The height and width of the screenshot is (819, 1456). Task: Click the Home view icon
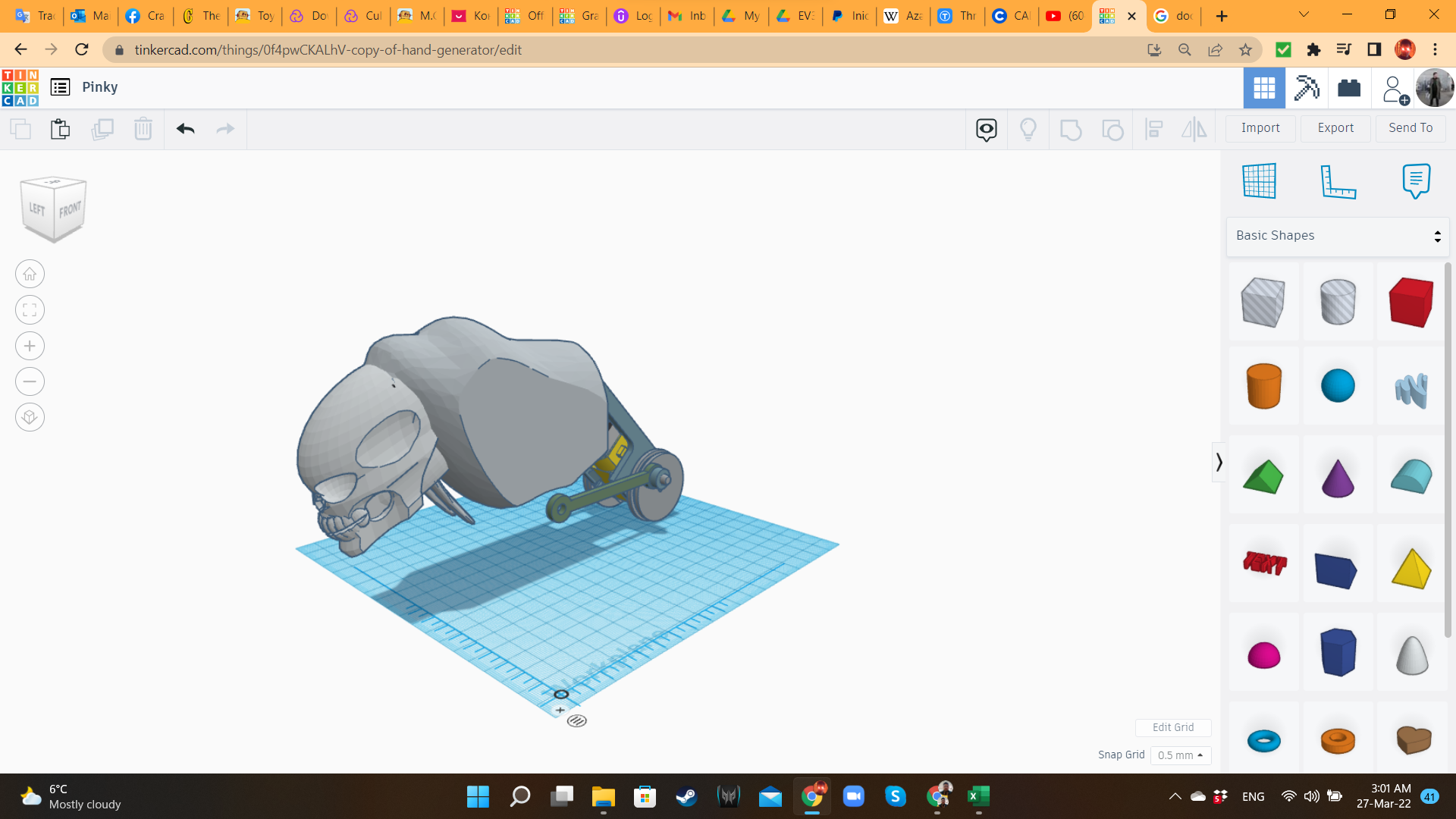click(30, 274)
